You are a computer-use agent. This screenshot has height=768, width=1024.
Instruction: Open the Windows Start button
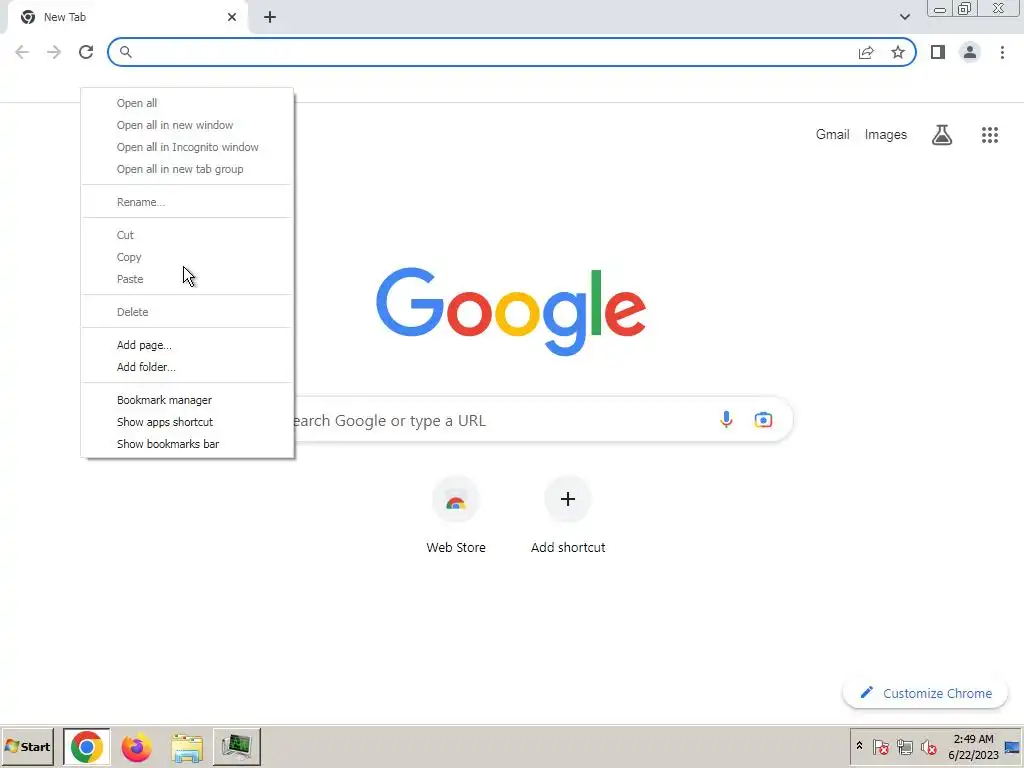[27, 746]
